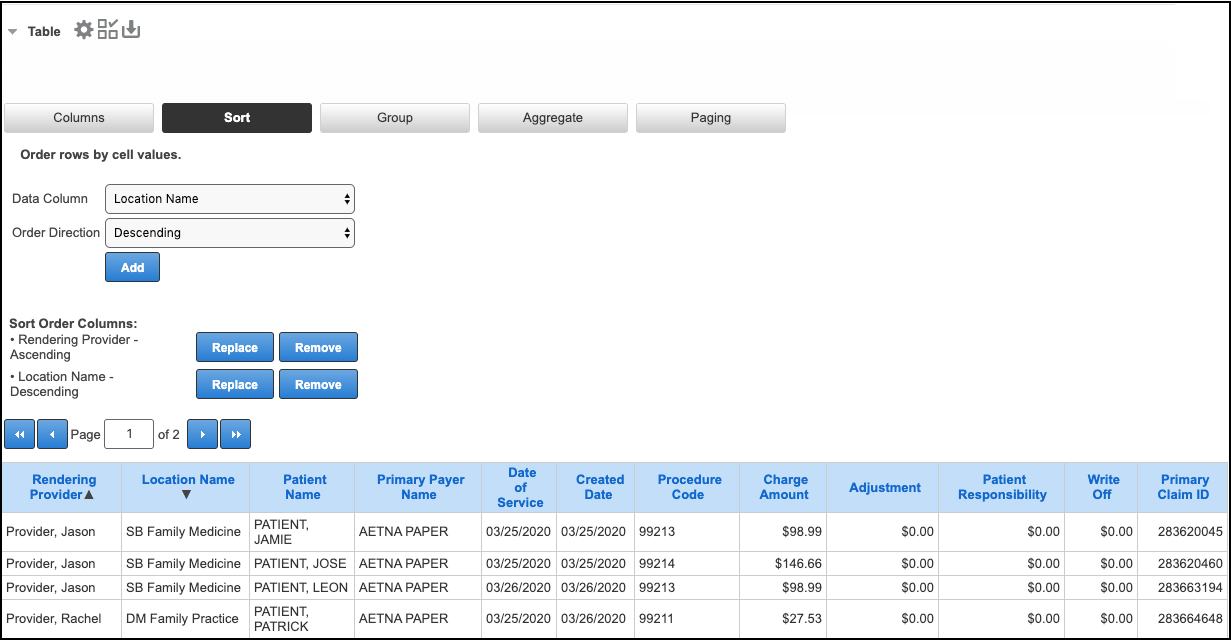1231x640 pixels.
Task: Advance to next page arrow
Action: [x=202, y=434]
